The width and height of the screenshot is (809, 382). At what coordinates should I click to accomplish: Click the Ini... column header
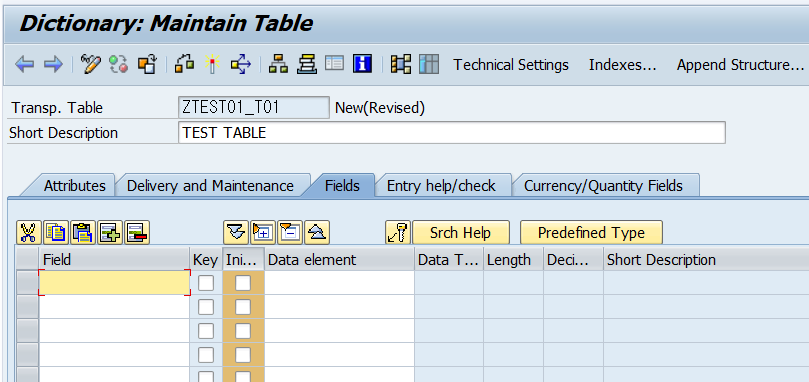tap(243, 259)
